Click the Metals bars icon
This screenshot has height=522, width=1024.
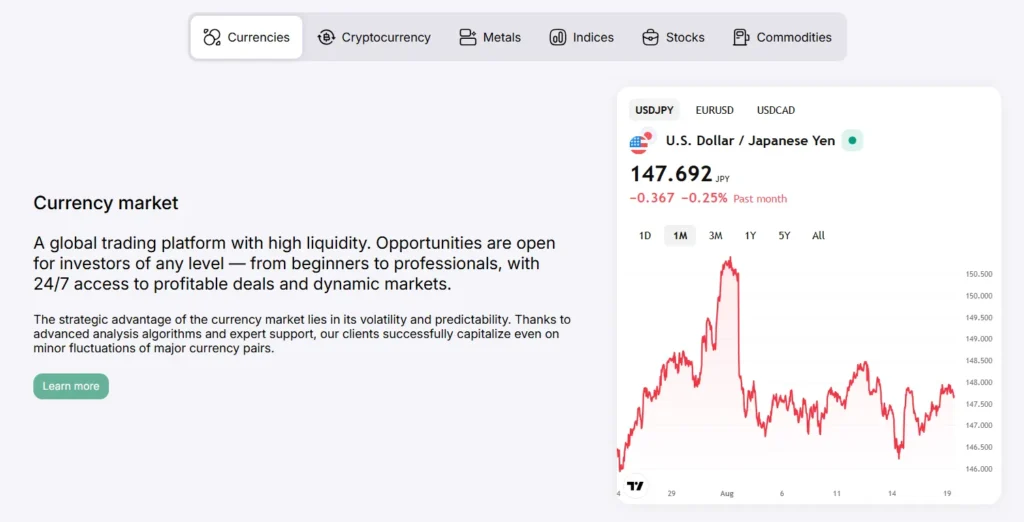tap(467, 37)
